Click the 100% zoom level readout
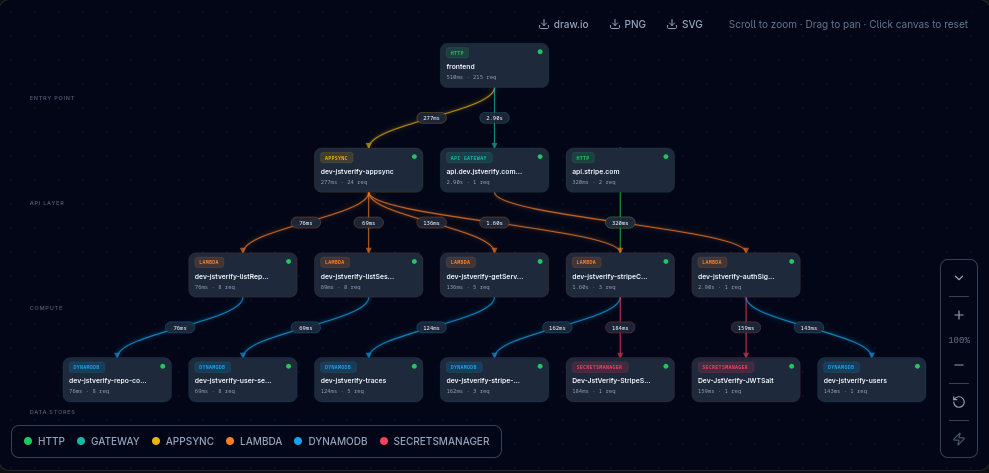 (x=959, y=341)
